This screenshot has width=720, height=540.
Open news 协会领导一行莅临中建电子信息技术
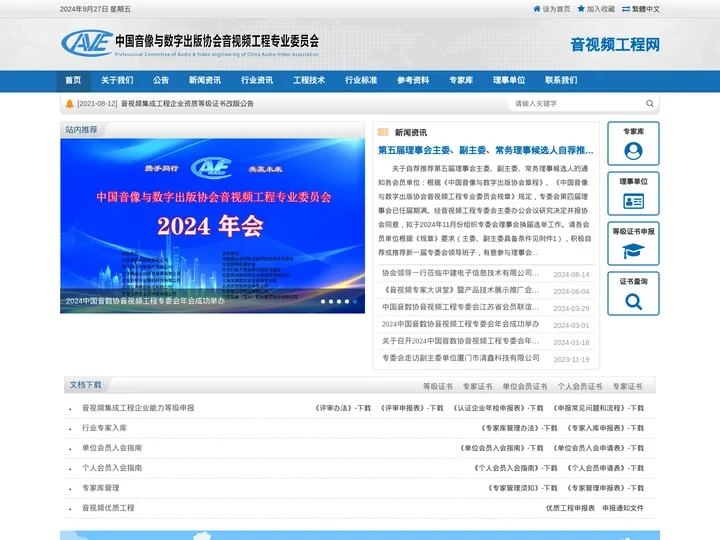(461, 273)
